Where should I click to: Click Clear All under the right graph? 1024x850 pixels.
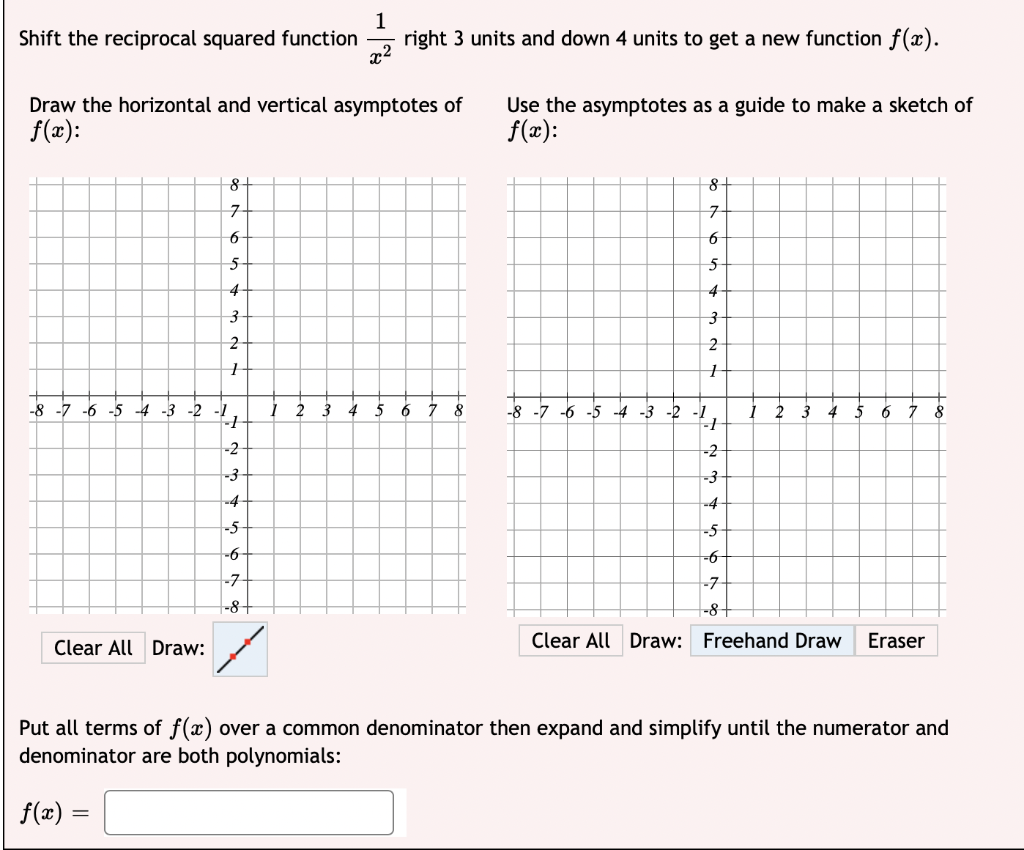[571, 641]
